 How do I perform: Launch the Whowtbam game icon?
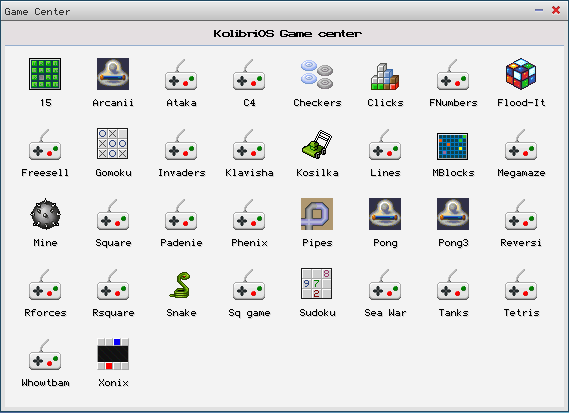[45, 355]
